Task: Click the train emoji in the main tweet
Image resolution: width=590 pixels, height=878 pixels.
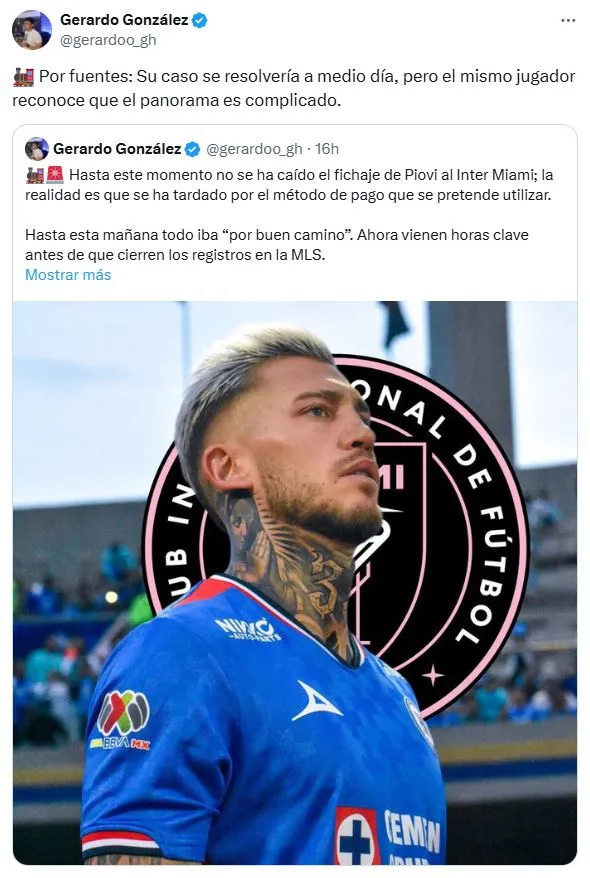Action: coord(24,77)
